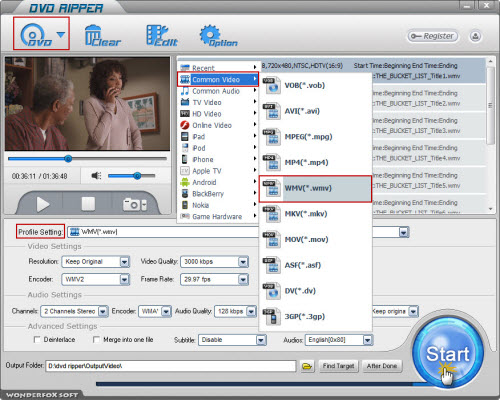The image size is (500, 400).
Task: Select THE_BUCKET_LIST_Title4.wmv row
Action: (x=429, y=153)
